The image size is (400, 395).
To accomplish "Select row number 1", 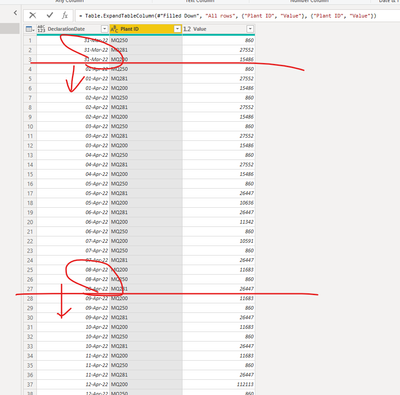I will (x=30, y=40).
